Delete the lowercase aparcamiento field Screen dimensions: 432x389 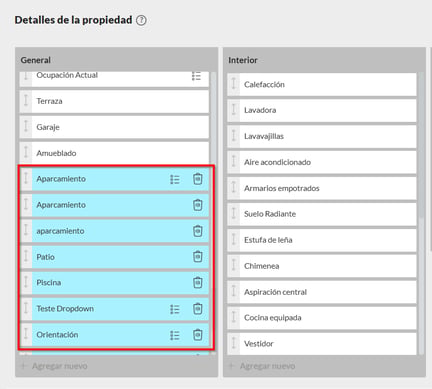[198, 231]
